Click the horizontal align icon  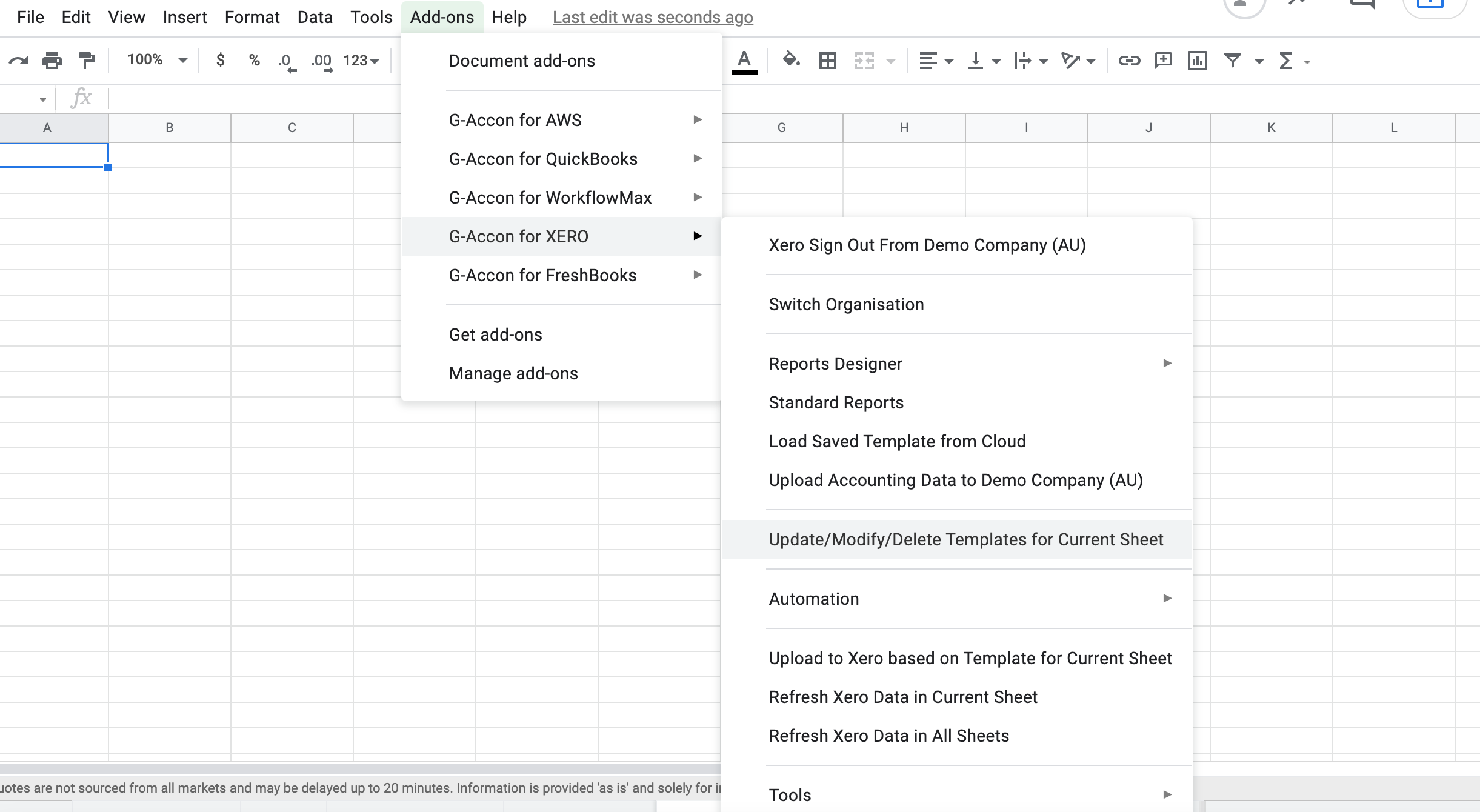click(x=928, y=61)
